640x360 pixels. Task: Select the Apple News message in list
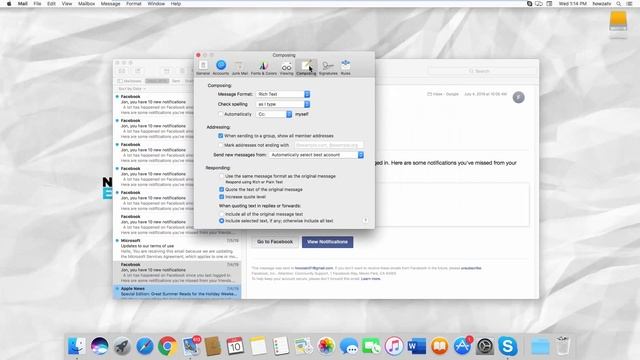[177, 292]
